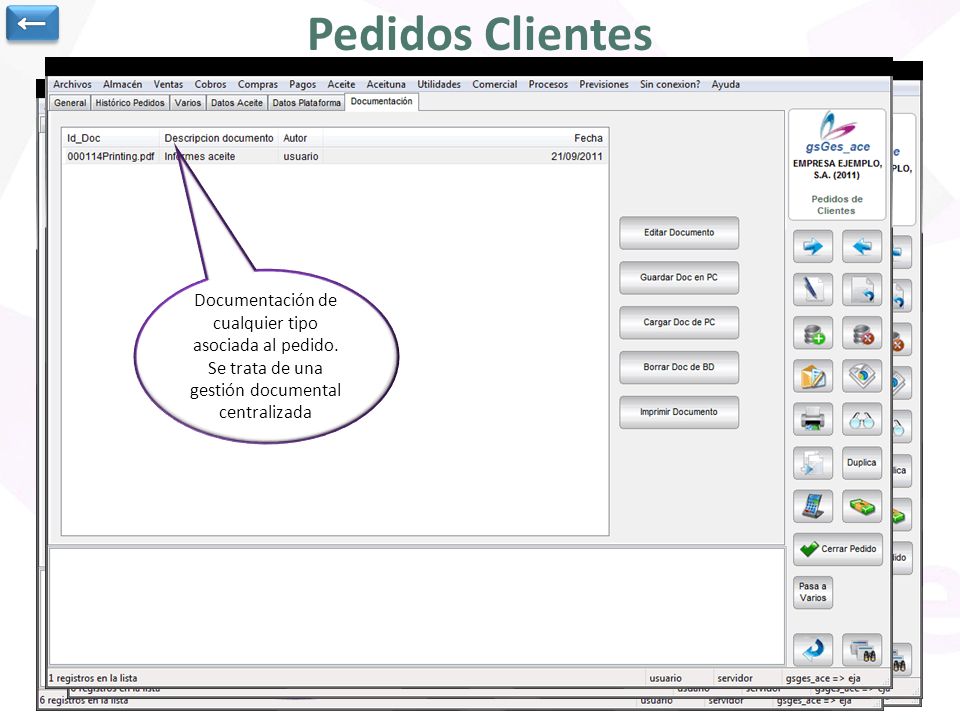This screenshot has width=960, height=720.
Task: Click the document undo icon
Action: [x=861, y=290]
